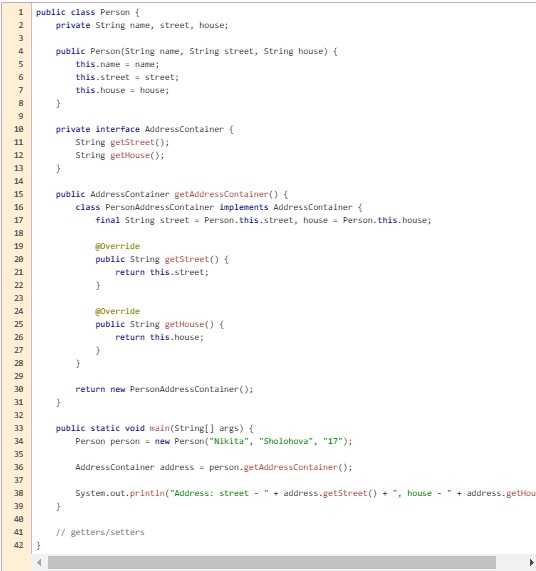
Task: Click the println call on line 38
Action: (x=147, y=493)
